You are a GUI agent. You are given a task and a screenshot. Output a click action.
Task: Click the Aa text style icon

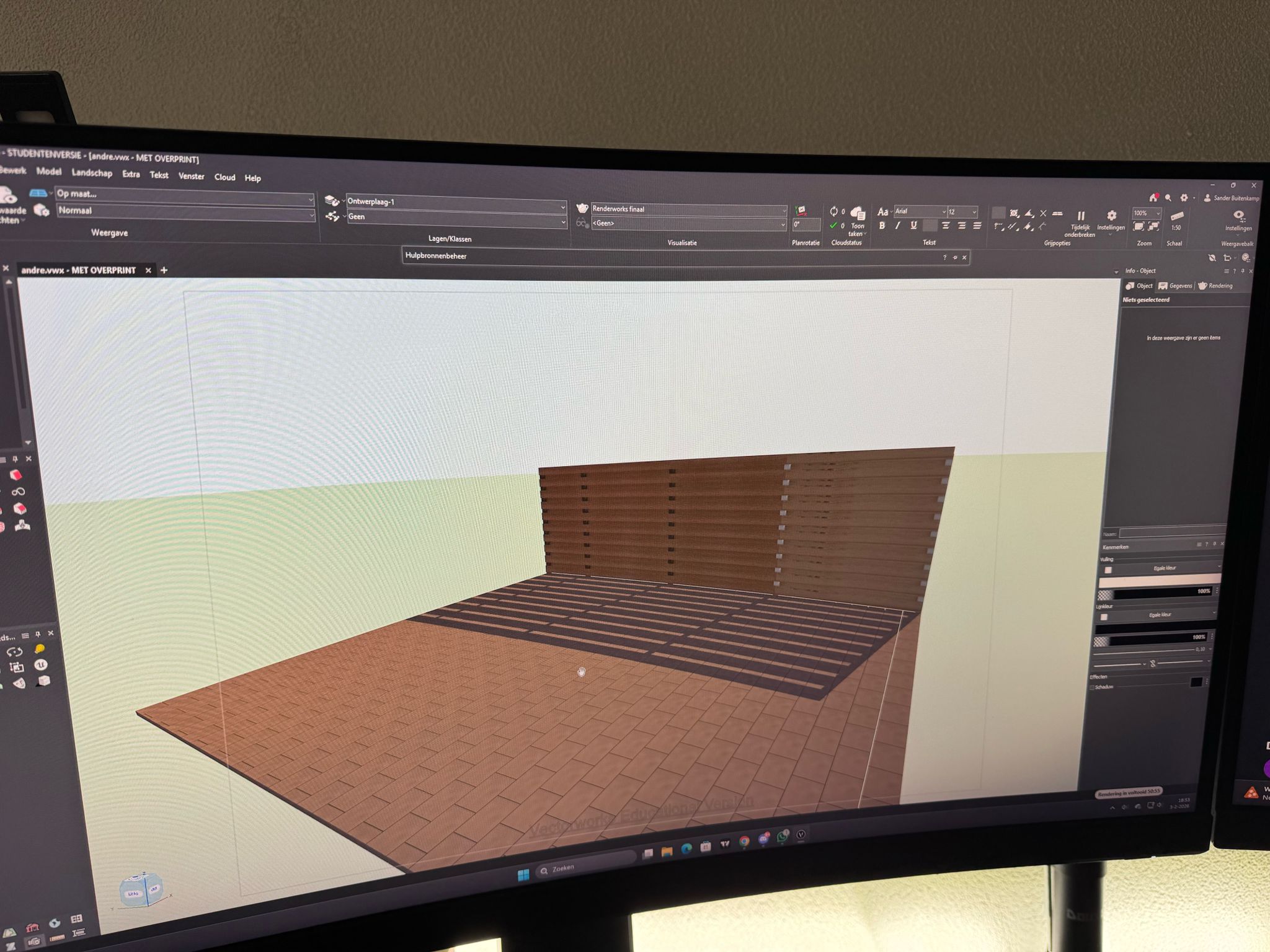tap(882, 212)
